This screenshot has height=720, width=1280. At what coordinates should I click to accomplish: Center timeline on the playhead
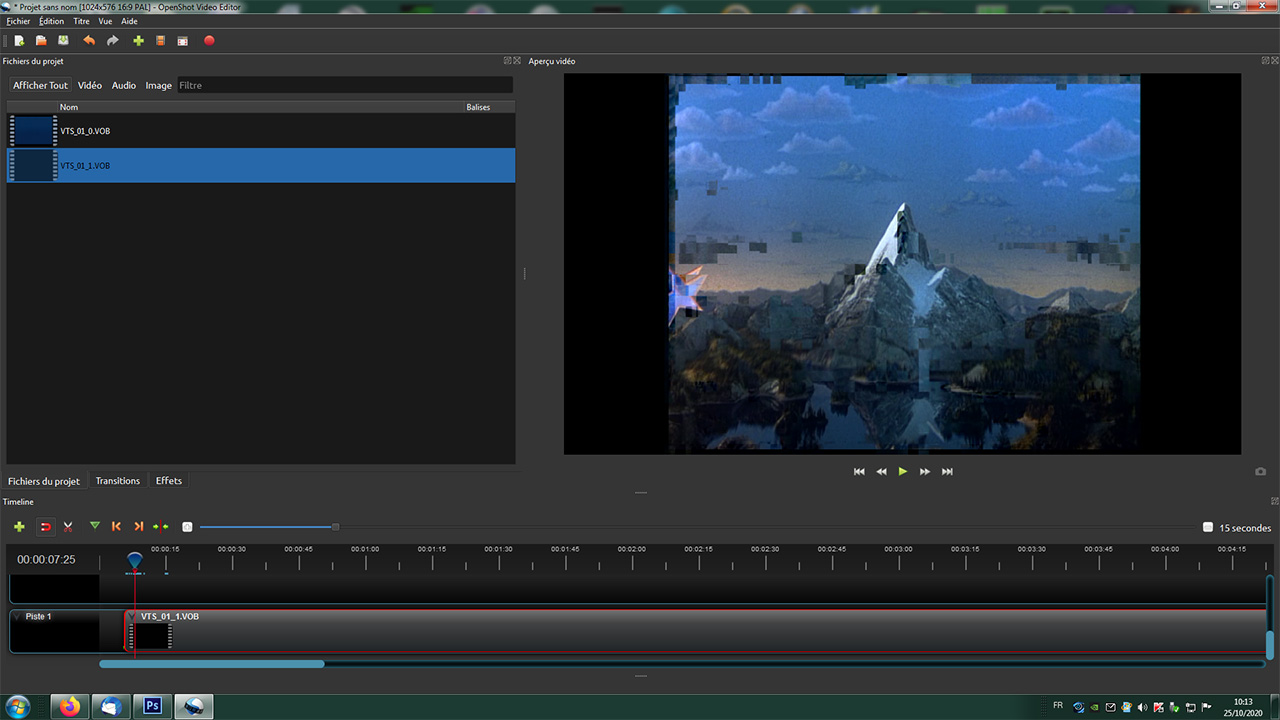[x=161, y=526]
